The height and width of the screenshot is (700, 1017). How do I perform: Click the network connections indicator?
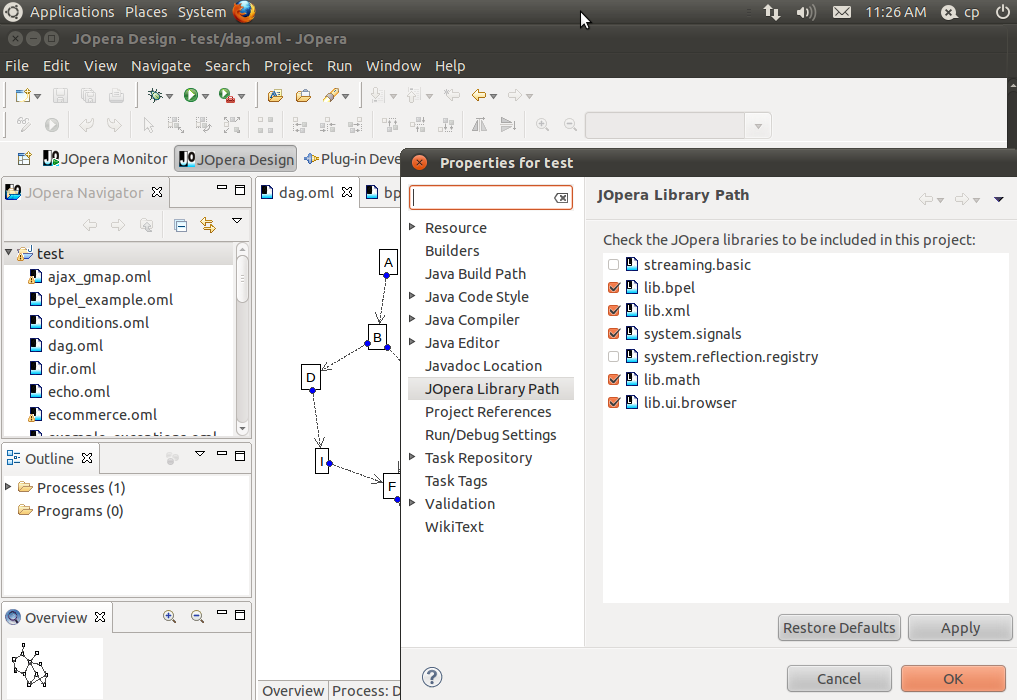[x=772, y=12]
